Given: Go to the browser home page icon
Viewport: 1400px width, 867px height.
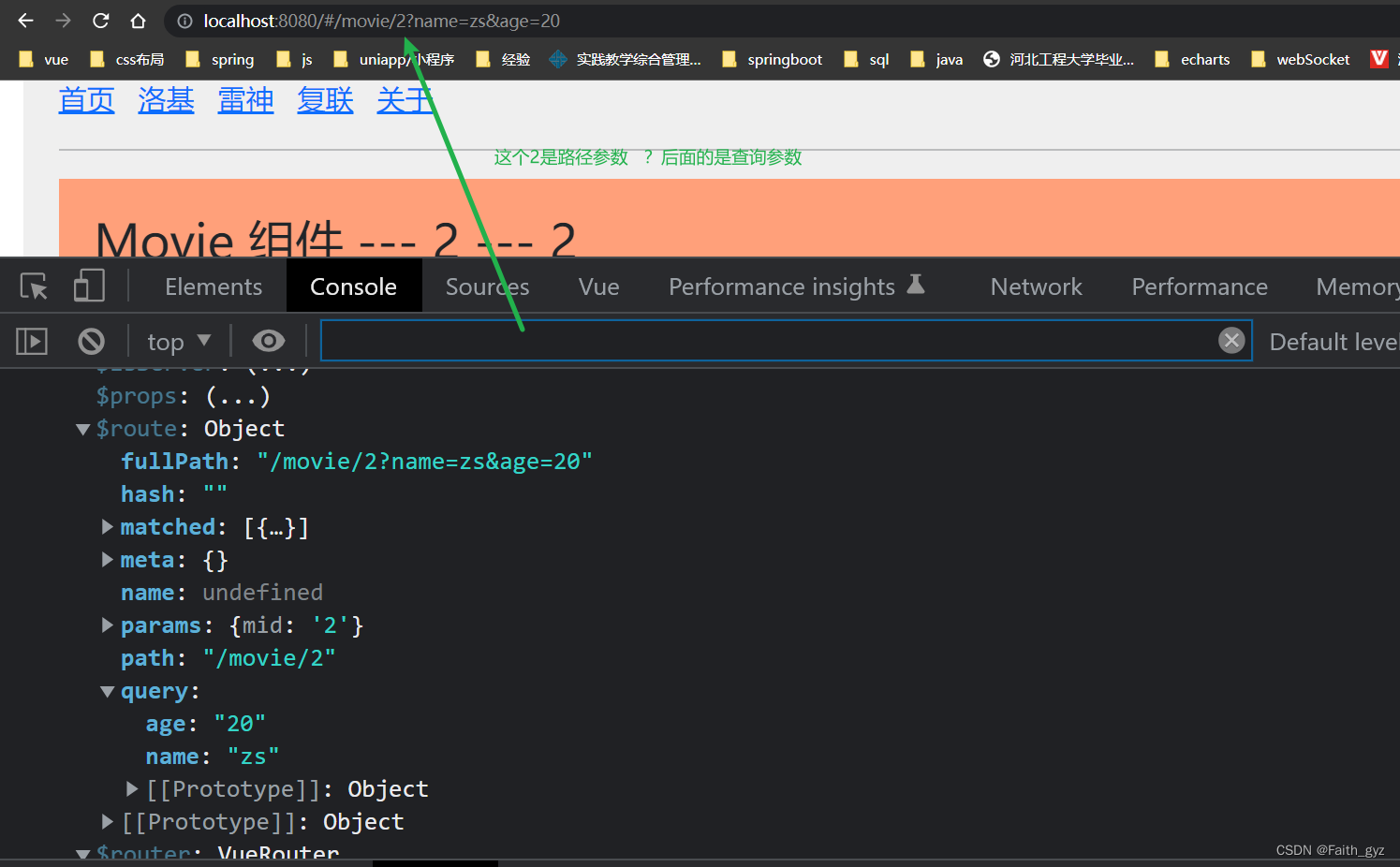Looking at the screenshot, I should tap(138, 21).
